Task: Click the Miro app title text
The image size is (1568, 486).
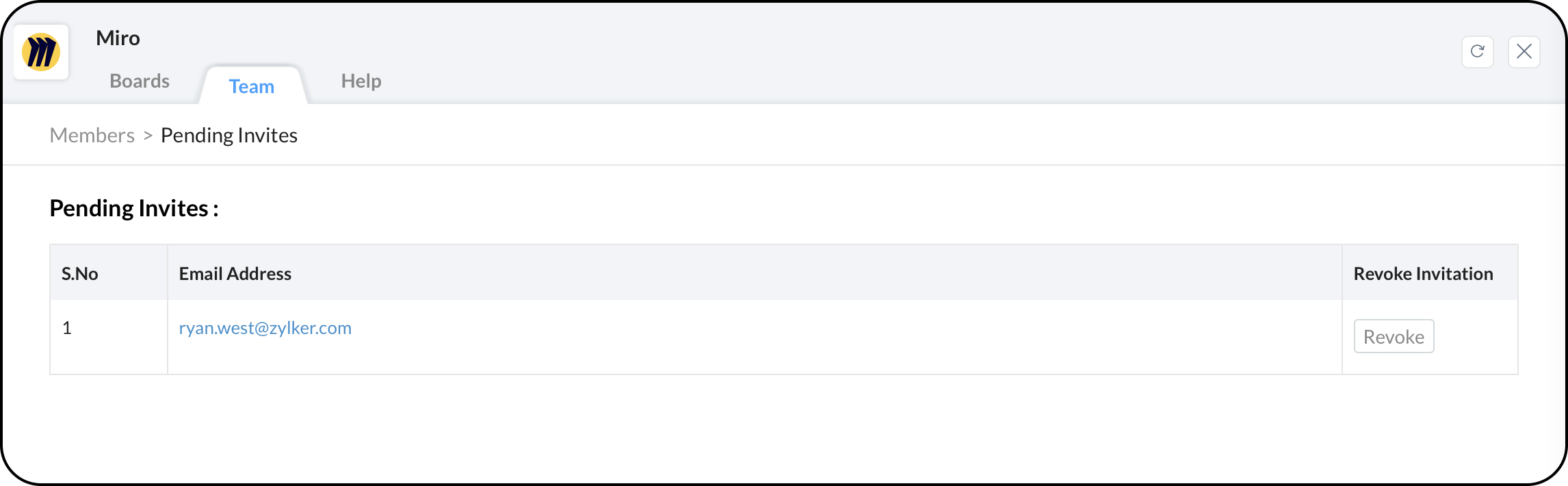Action: (118, 38)
